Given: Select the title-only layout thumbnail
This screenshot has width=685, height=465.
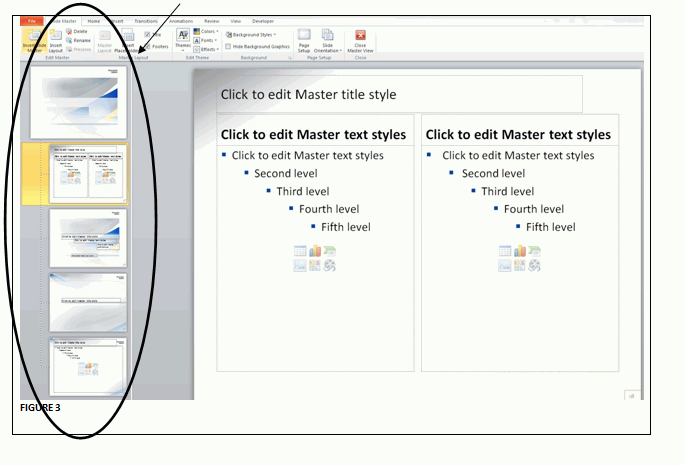Looking at the screenshot, I should (88, 302).
